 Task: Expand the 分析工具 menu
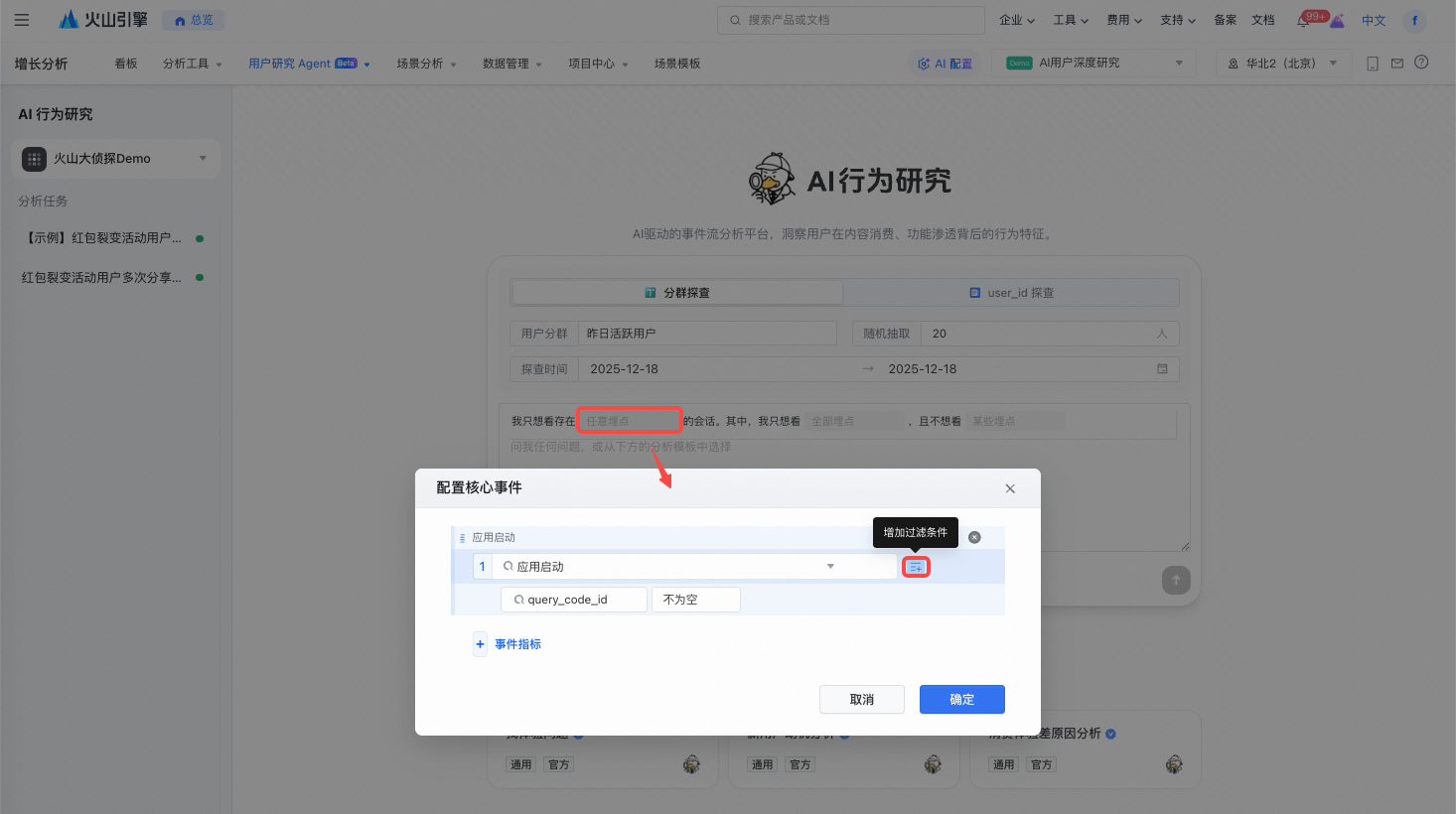pos(193,64)
